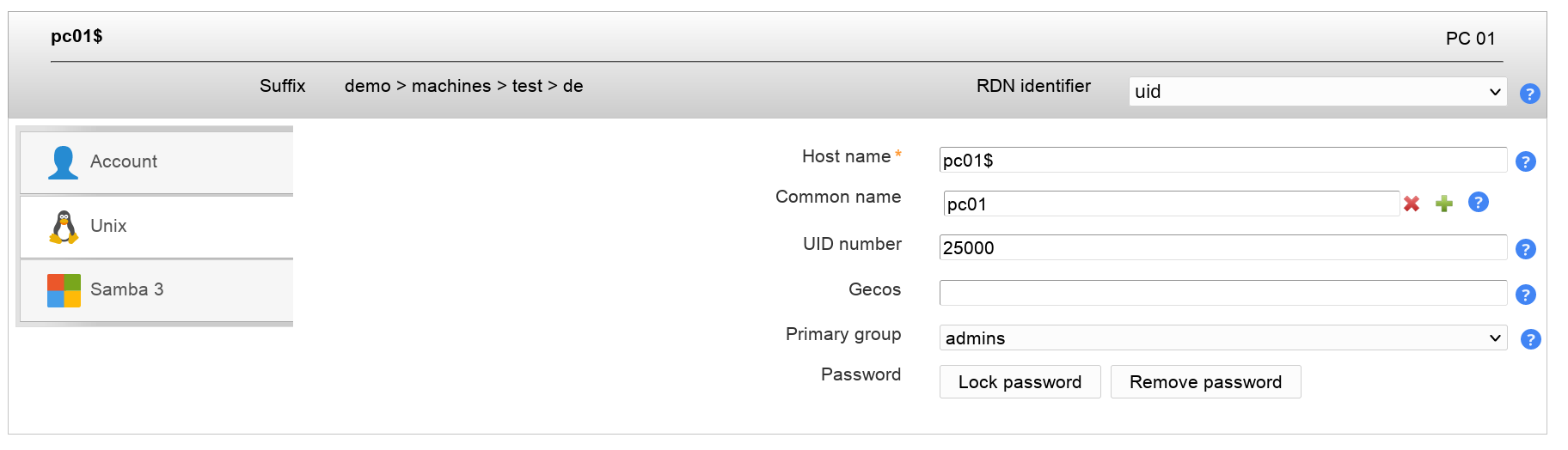Image resolution: width=1568 pixels, height=450 pixels.
Task: Show help for the UID number field
Action: (1525, 249)
